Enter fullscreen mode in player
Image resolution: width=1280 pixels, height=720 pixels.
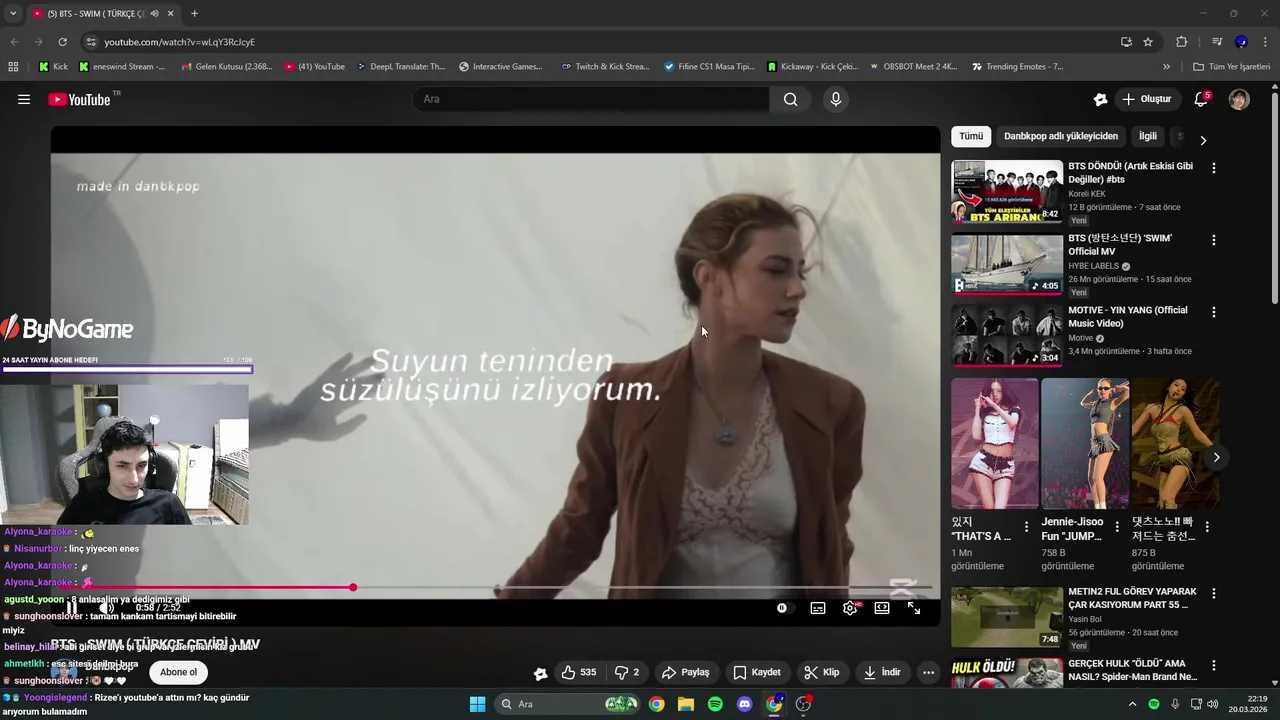point(914,608)
